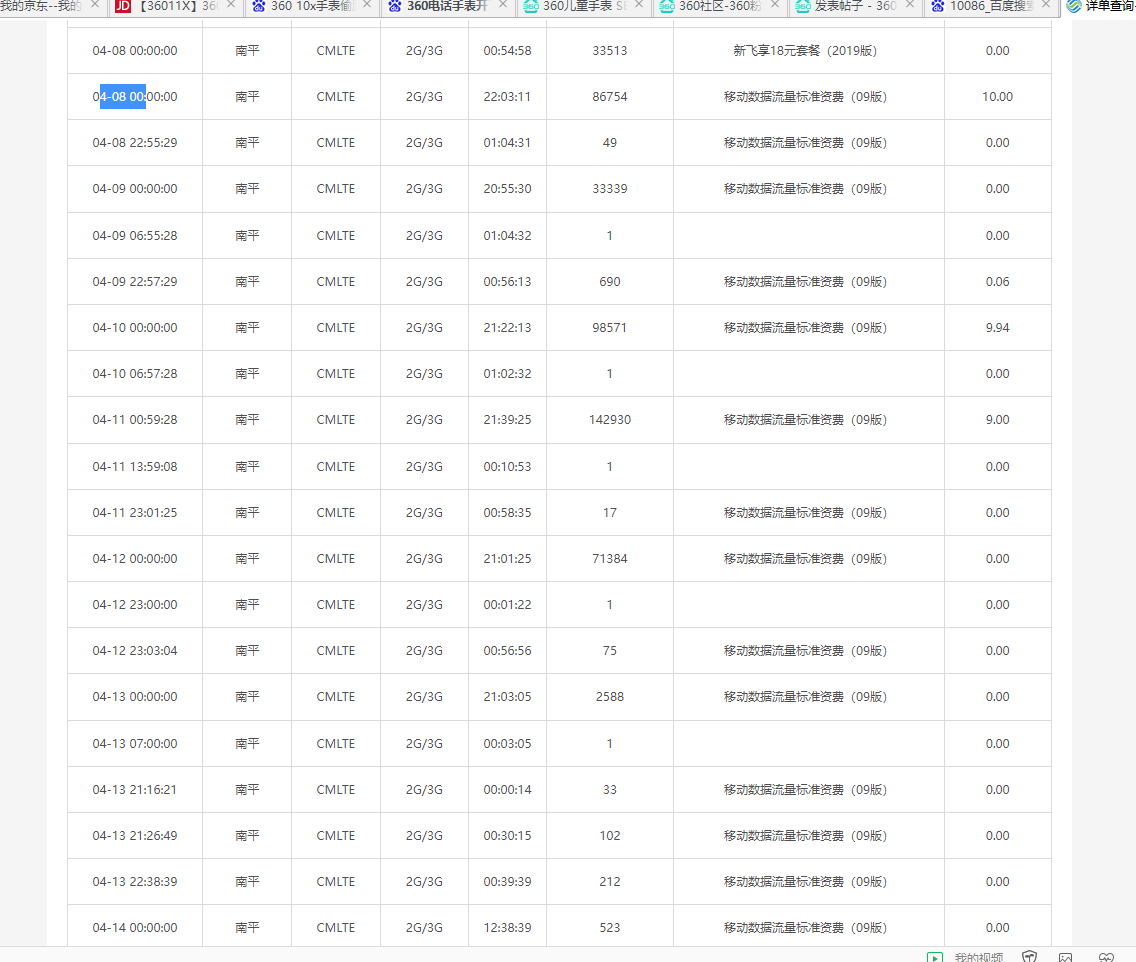The width and height of the screenshot is (1136, 962).
Task: Click the 690 usage value
Action: point(610,281)
